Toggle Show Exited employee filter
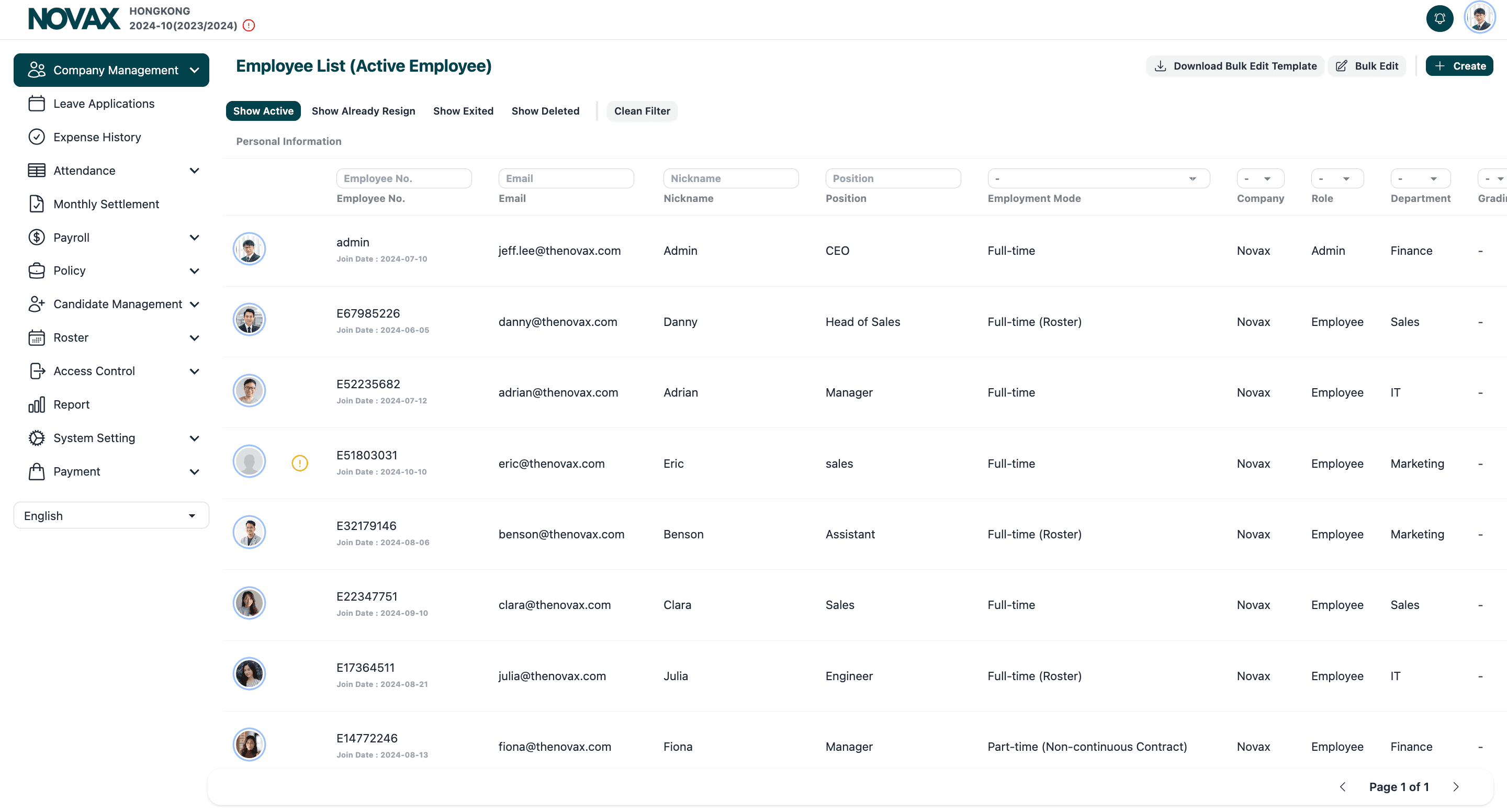This screenshot has height=812, width=1507. pos(463,111)
